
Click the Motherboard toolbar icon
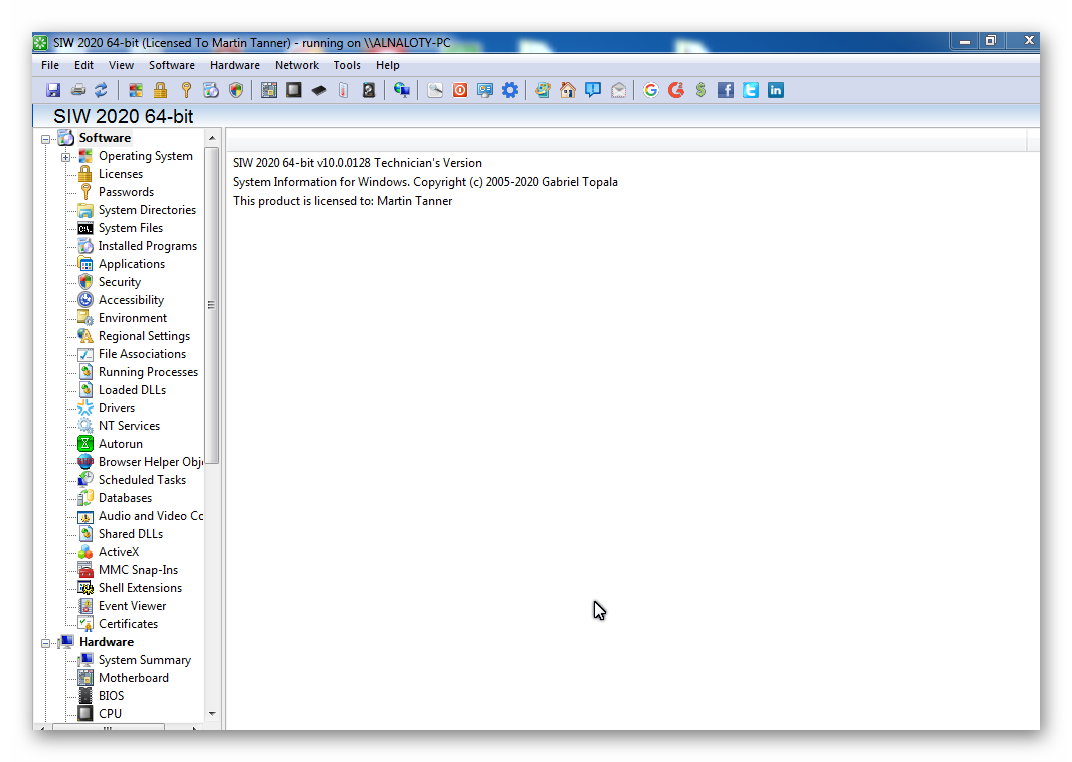[x=269, y=90]
